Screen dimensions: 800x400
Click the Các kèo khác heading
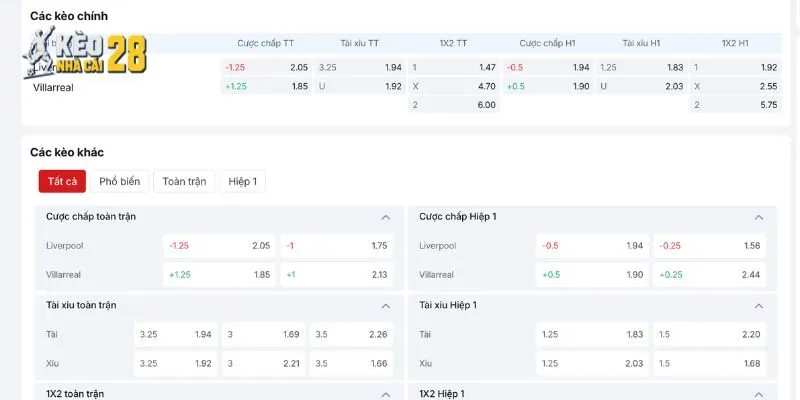[x=67, y=152]
